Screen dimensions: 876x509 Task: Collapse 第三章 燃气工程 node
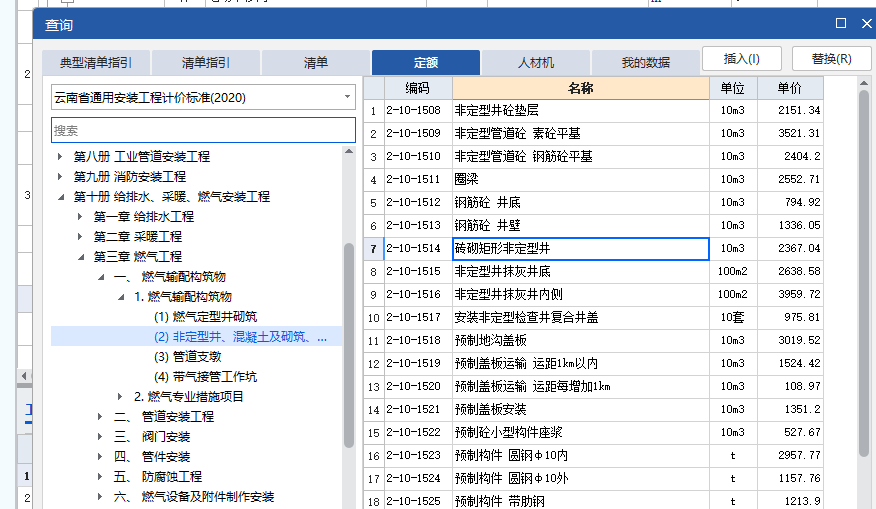81,257
